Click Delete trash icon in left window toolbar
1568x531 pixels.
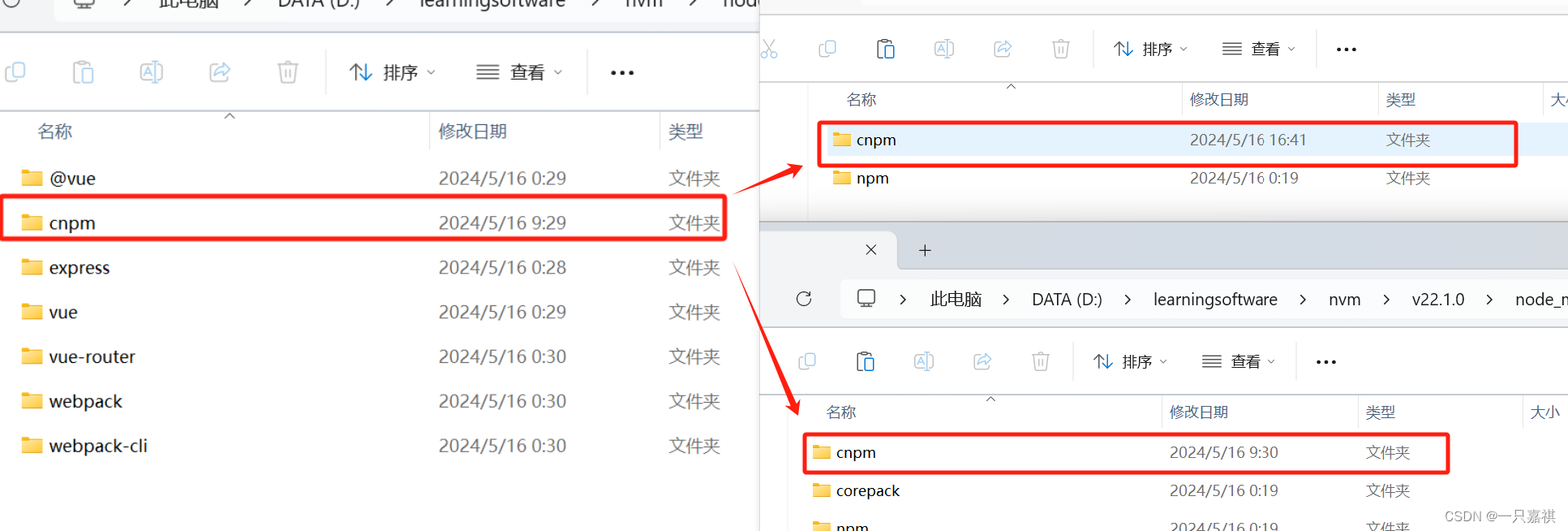(x=288, y=72)
